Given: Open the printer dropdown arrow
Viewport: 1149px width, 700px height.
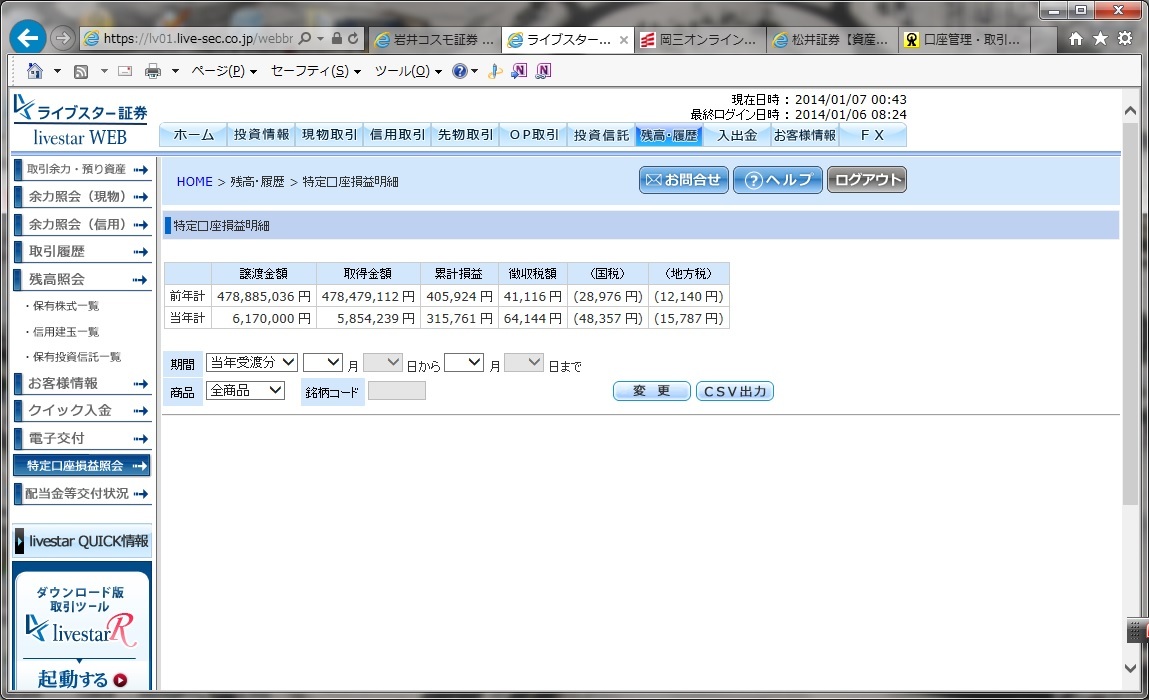Looking at the screenshot, I should pos(175,71).
